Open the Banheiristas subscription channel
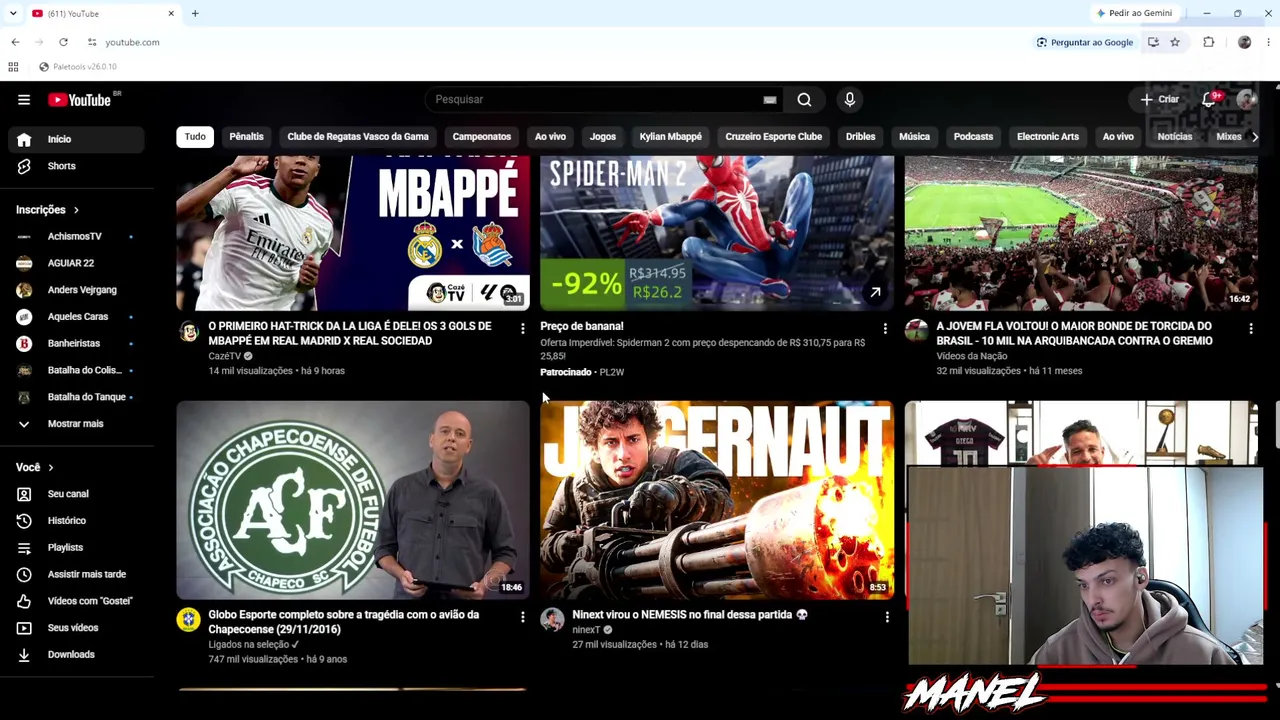 74,344
